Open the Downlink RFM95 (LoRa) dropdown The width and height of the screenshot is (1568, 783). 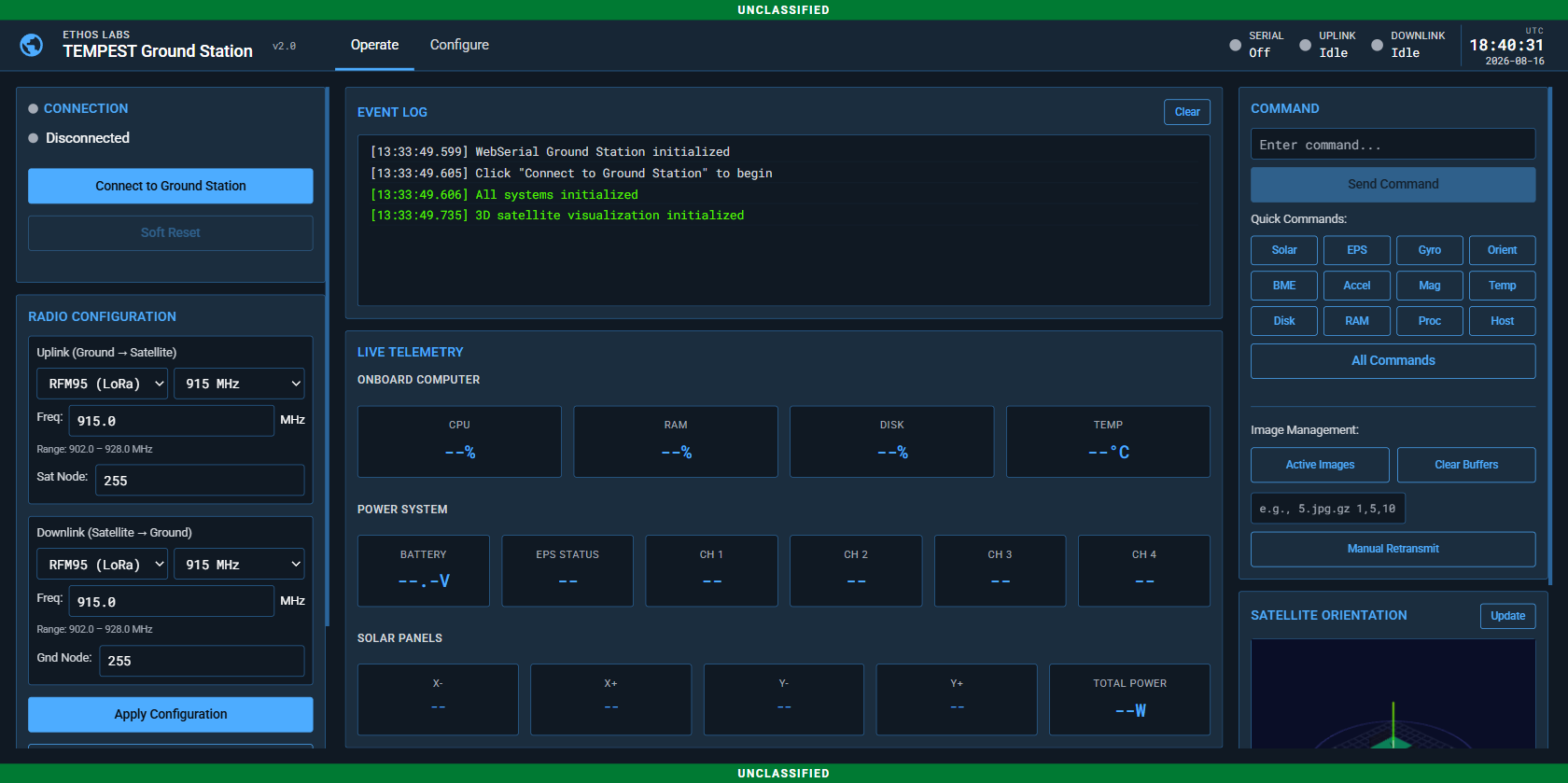pos(102,565)
